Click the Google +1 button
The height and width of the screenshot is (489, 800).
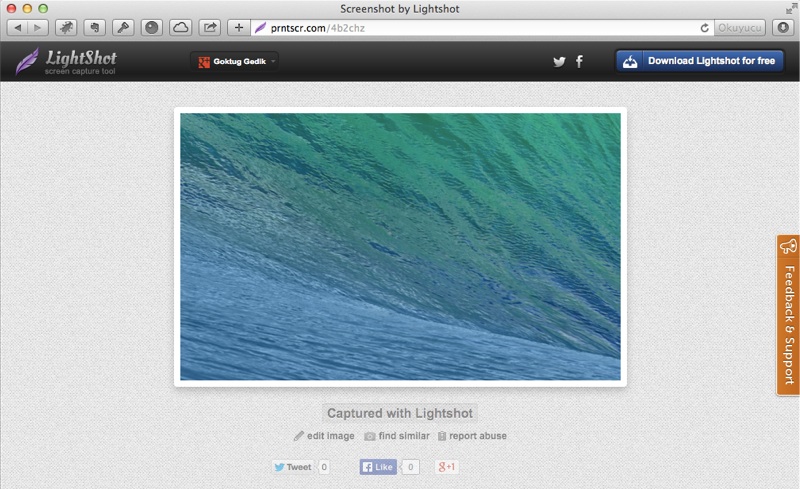(x=446, y=467)
